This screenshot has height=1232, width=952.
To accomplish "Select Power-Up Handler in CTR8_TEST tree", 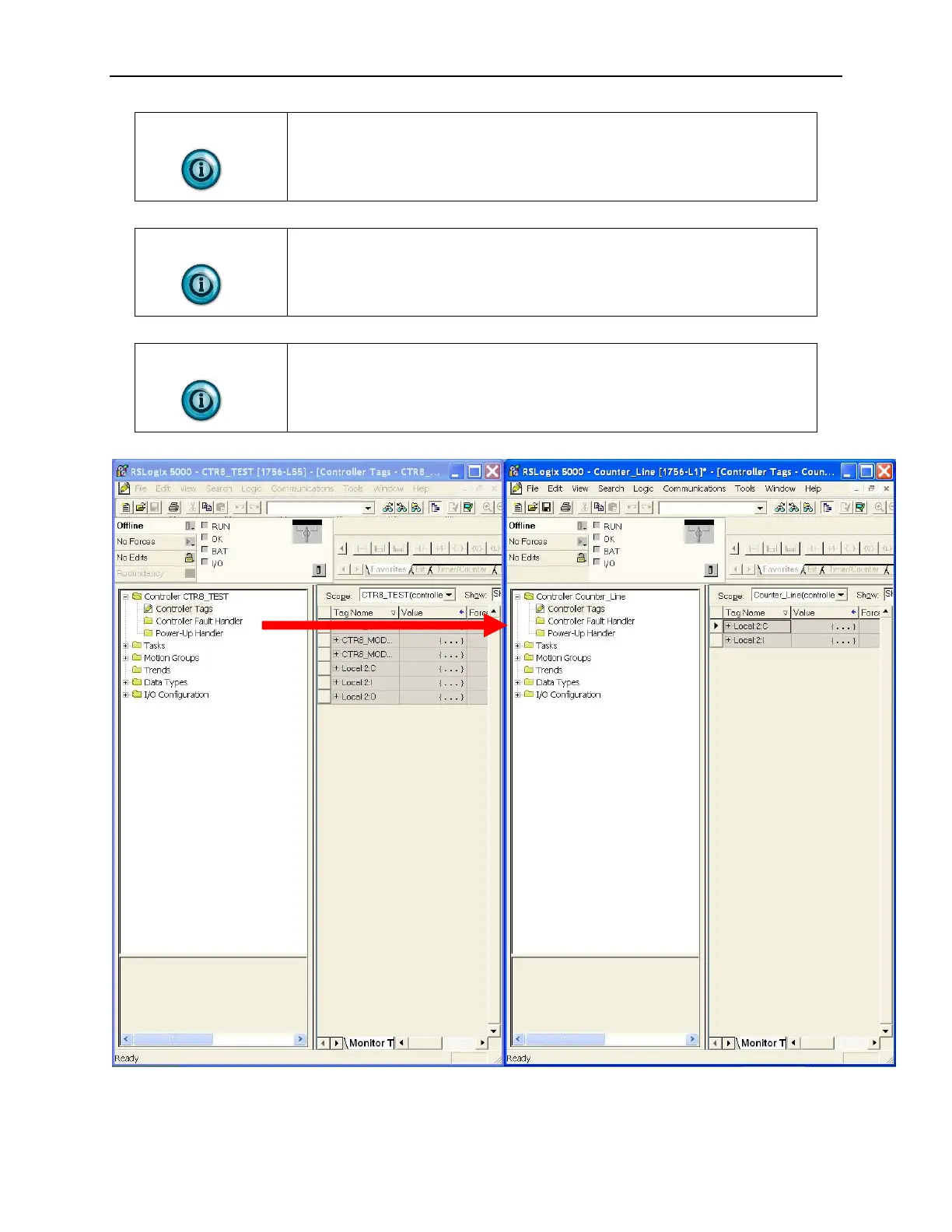I will click(x=189, y=633).
